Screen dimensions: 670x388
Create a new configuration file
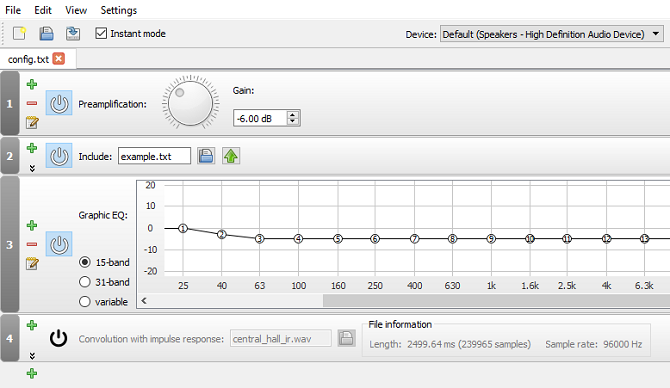point(19,33)
